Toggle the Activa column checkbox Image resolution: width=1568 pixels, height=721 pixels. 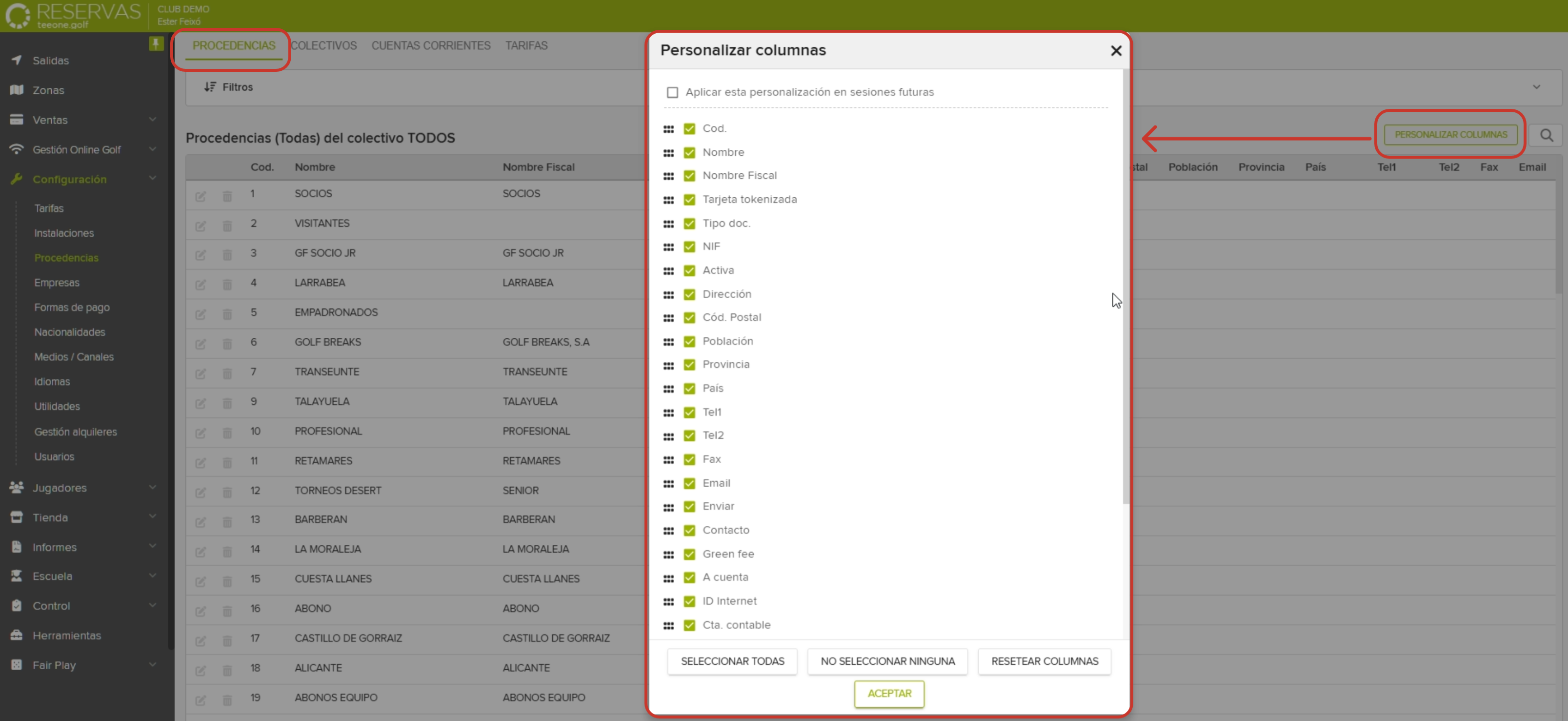tap(689, 270)
